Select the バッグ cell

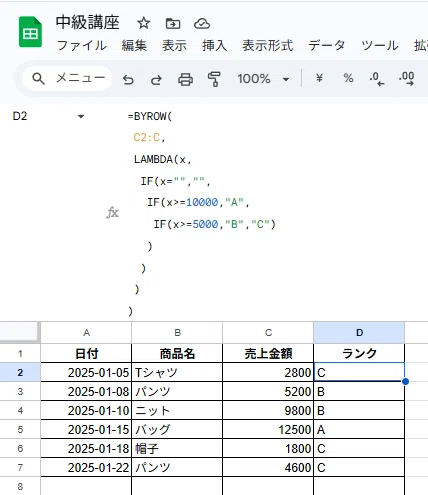177,429
